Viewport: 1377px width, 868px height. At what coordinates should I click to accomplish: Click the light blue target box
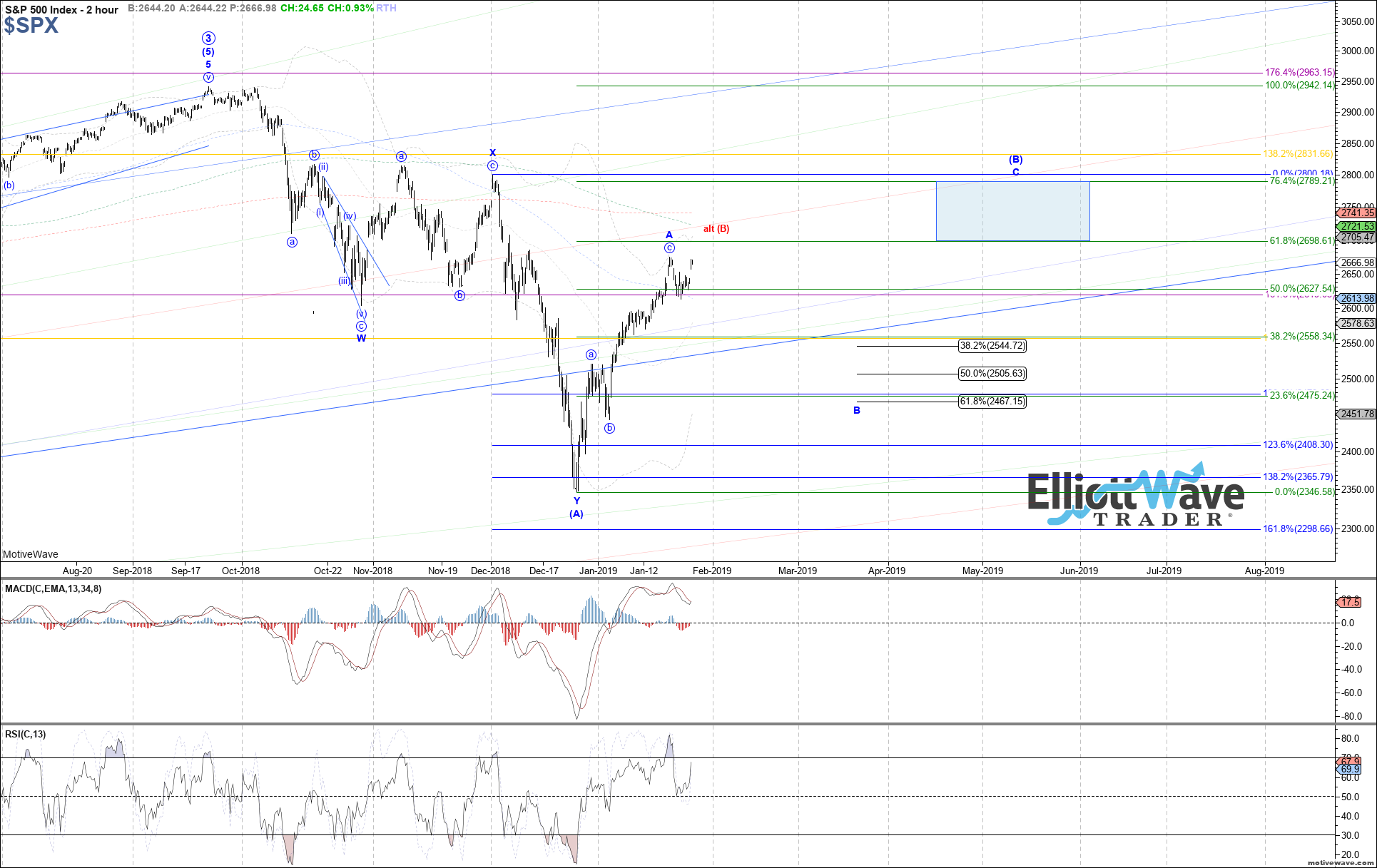point(1012,210)
